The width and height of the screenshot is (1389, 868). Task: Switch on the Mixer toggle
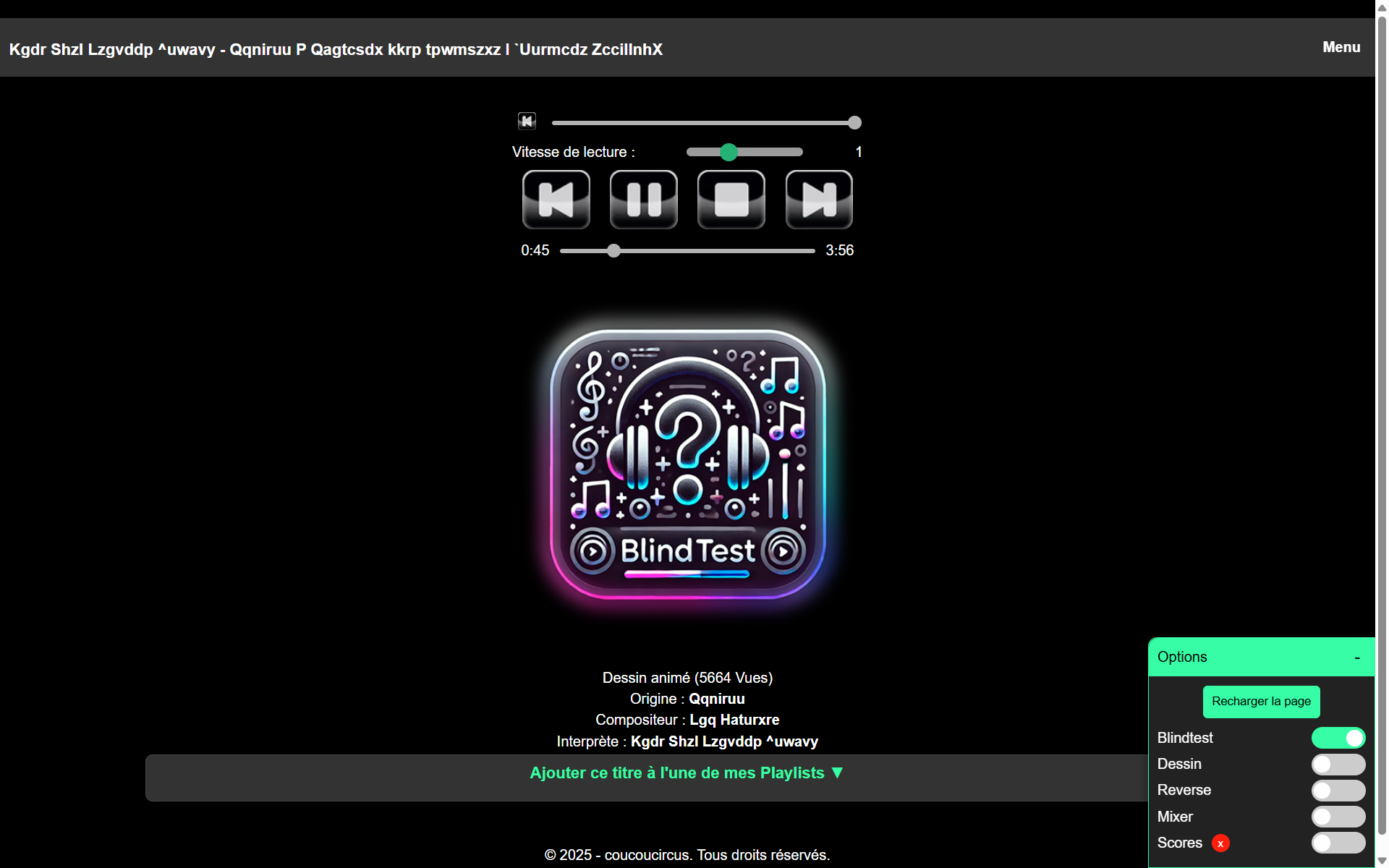(x=1338, y=817)
